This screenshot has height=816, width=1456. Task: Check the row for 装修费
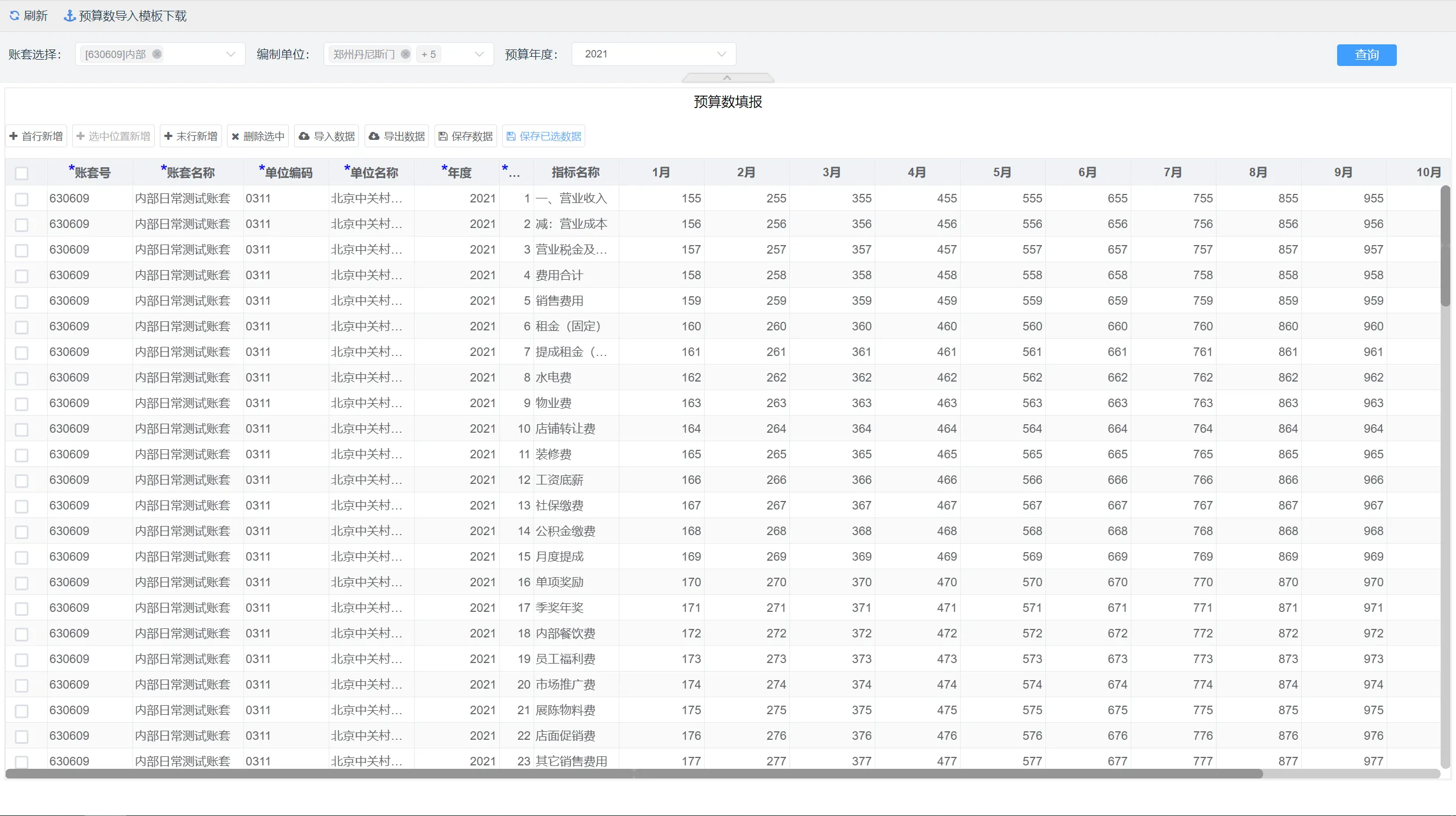[22, 455]
